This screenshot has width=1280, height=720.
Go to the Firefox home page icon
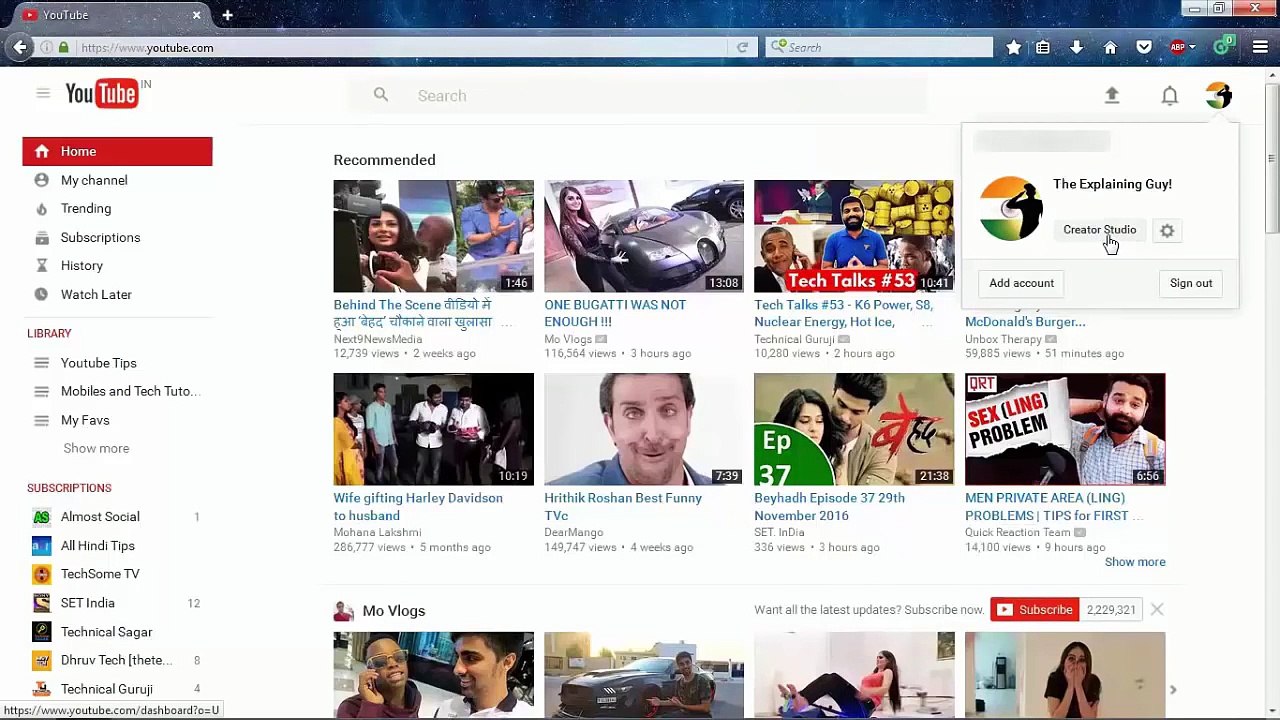click(x=1110, y=47)
